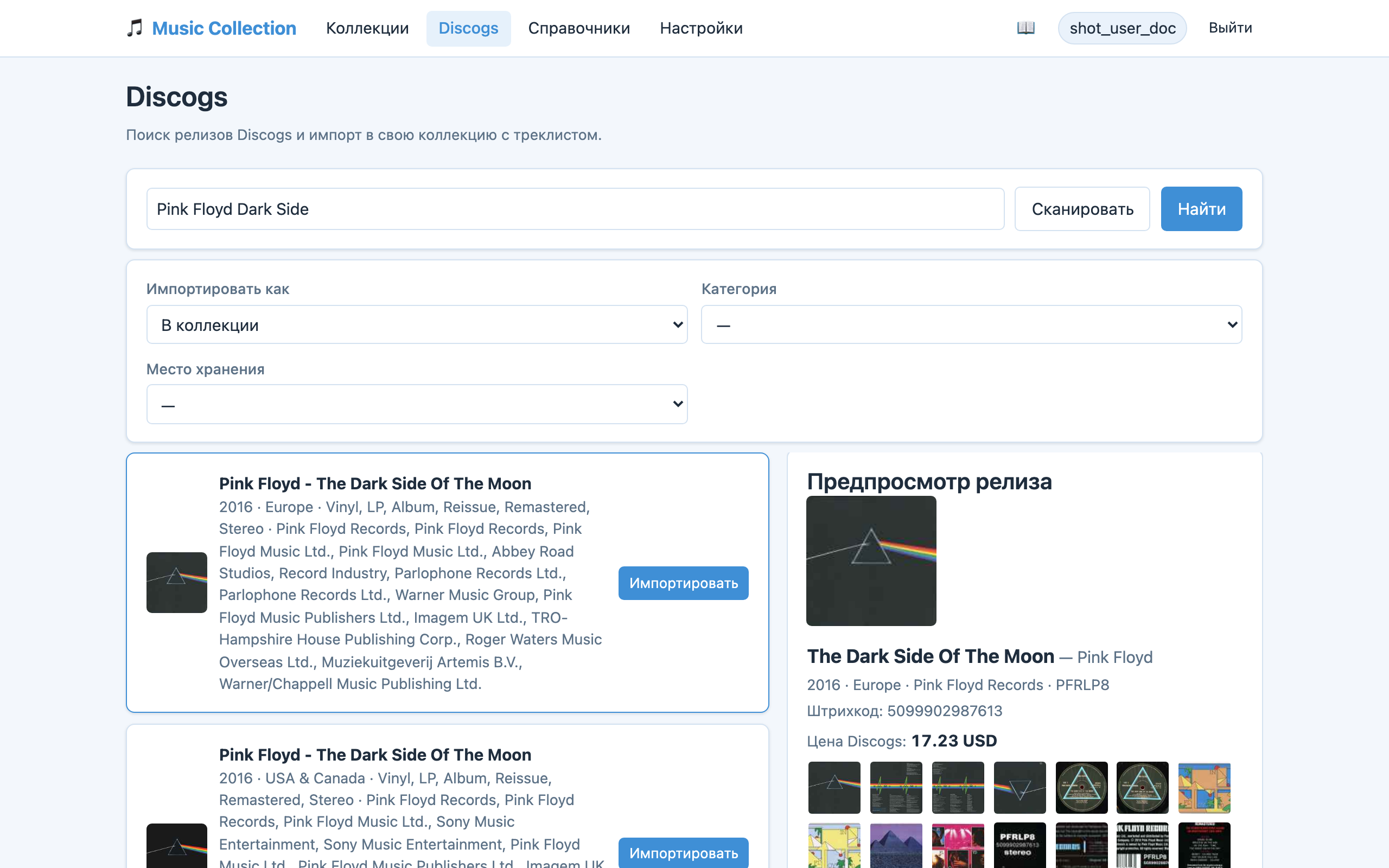
Task: Open the red Remastered sticker thumbnail
Action: coord(1204,846)
